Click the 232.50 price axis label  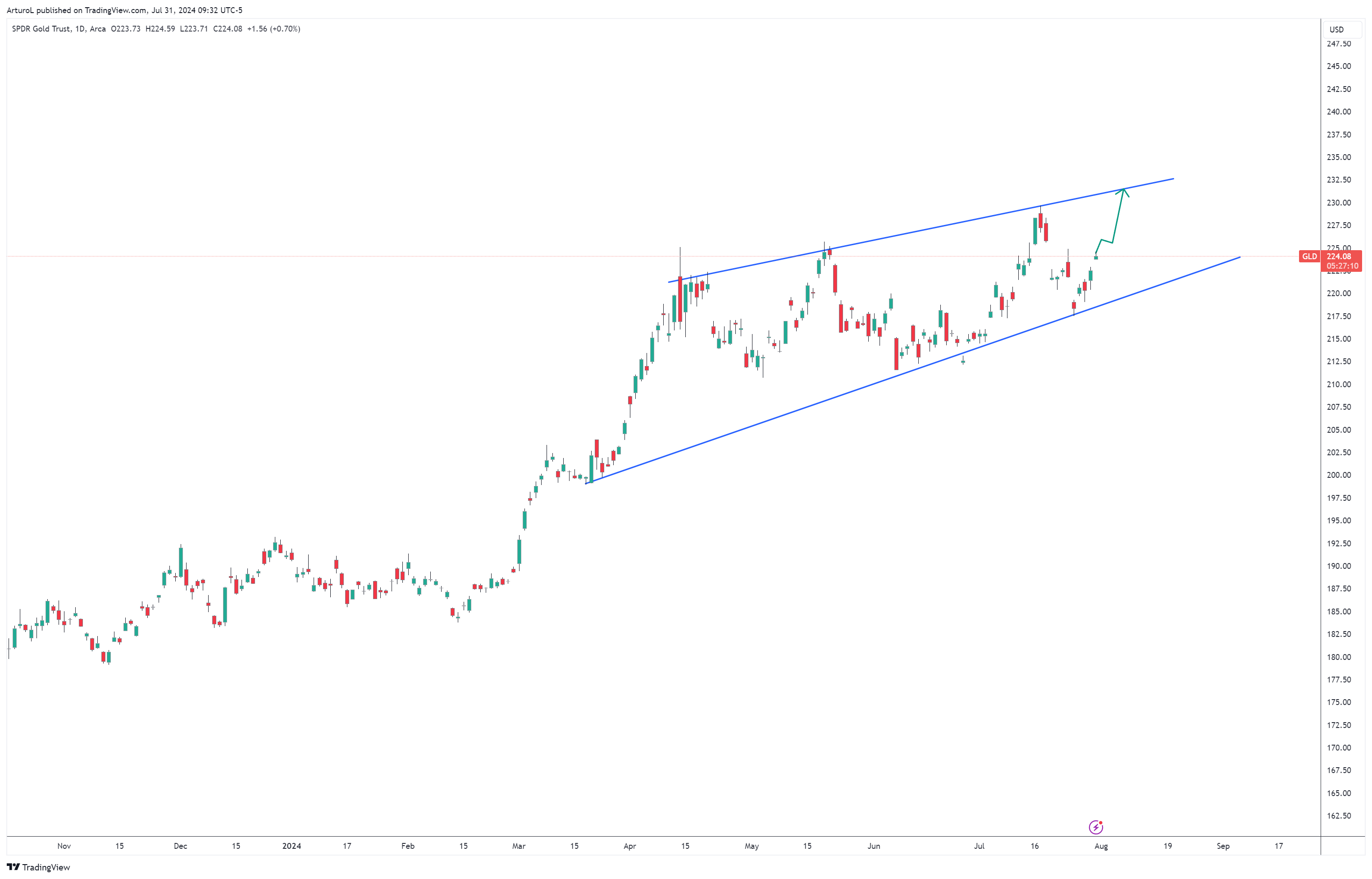click(x=1338, y=180)
